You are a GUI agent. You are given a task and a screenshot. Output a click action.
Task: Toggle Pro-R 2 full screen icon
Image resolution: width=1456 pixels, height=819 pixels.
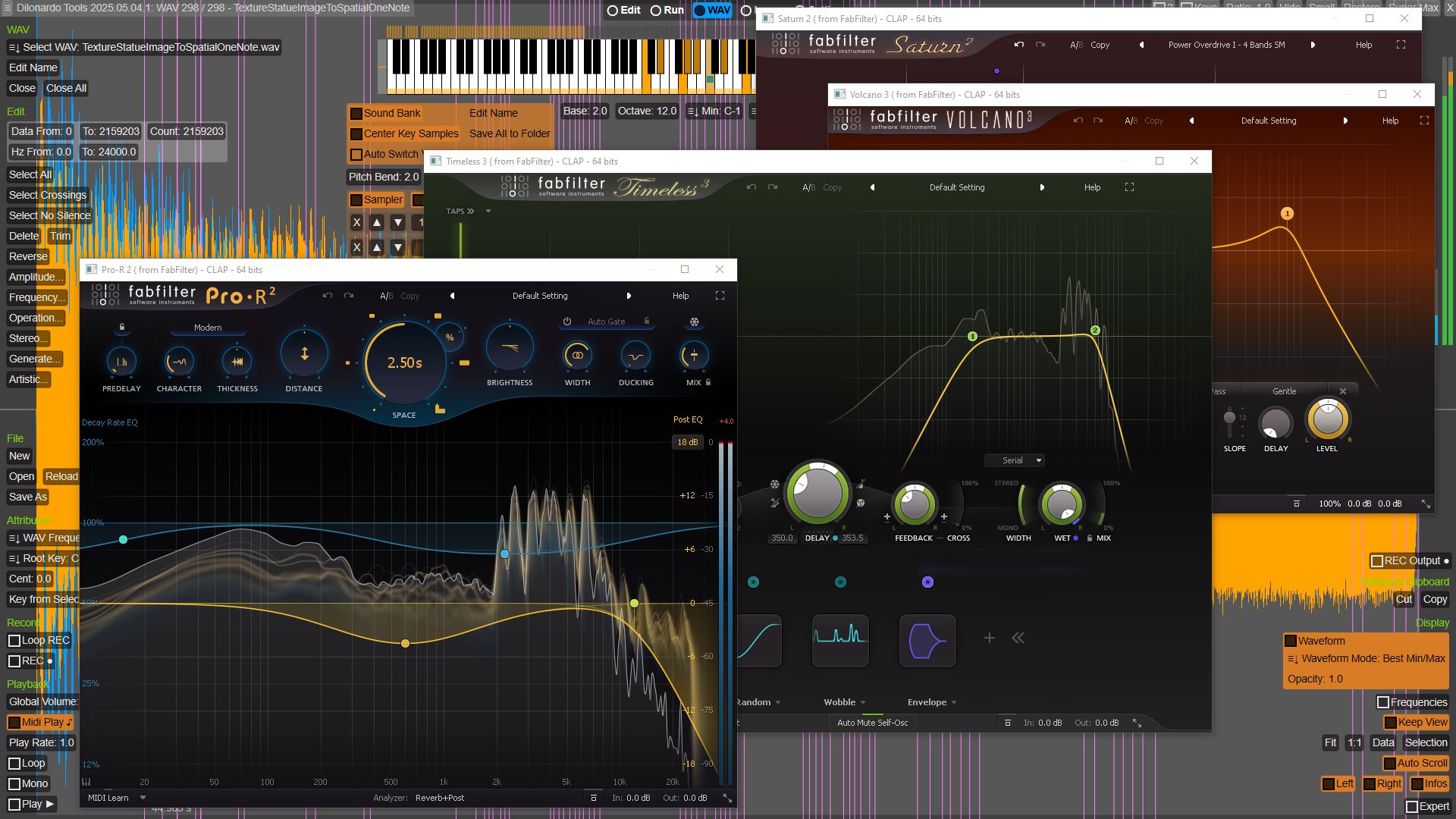720,296
